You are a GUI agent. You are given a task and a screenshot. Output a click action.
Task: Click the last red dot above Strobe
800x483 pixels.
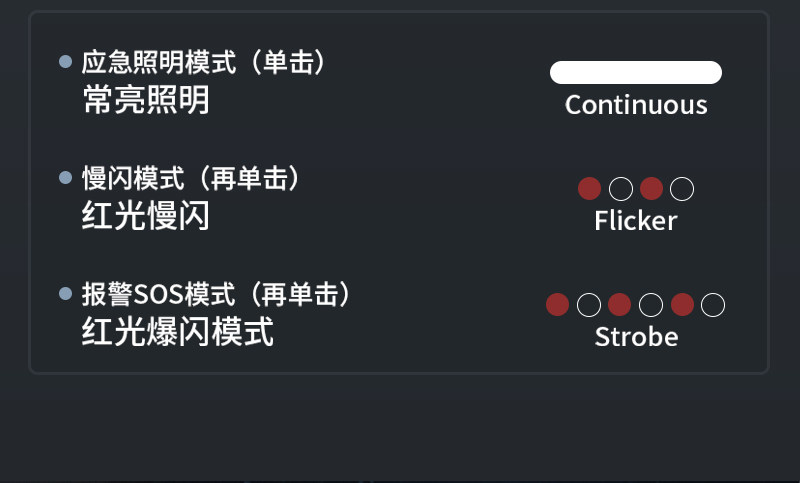tap(682, 305)
